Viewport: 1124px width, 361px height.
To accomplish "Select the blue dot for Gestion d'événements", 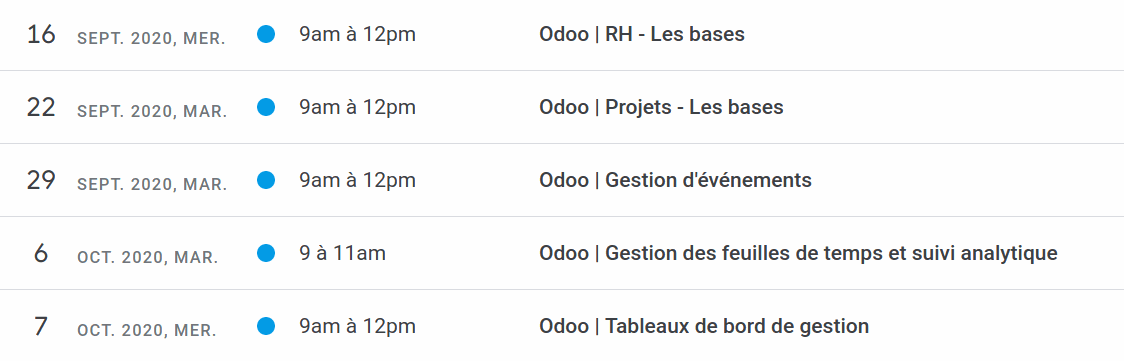I will (266, 180).
